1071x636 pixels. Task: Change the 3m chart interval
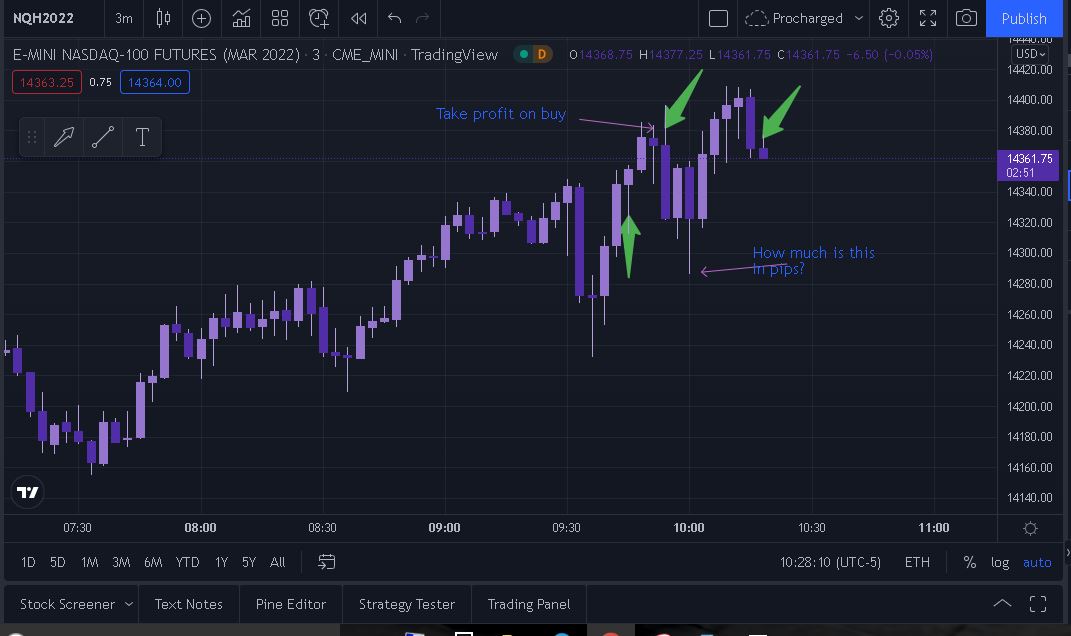click(x=124, y=18)
